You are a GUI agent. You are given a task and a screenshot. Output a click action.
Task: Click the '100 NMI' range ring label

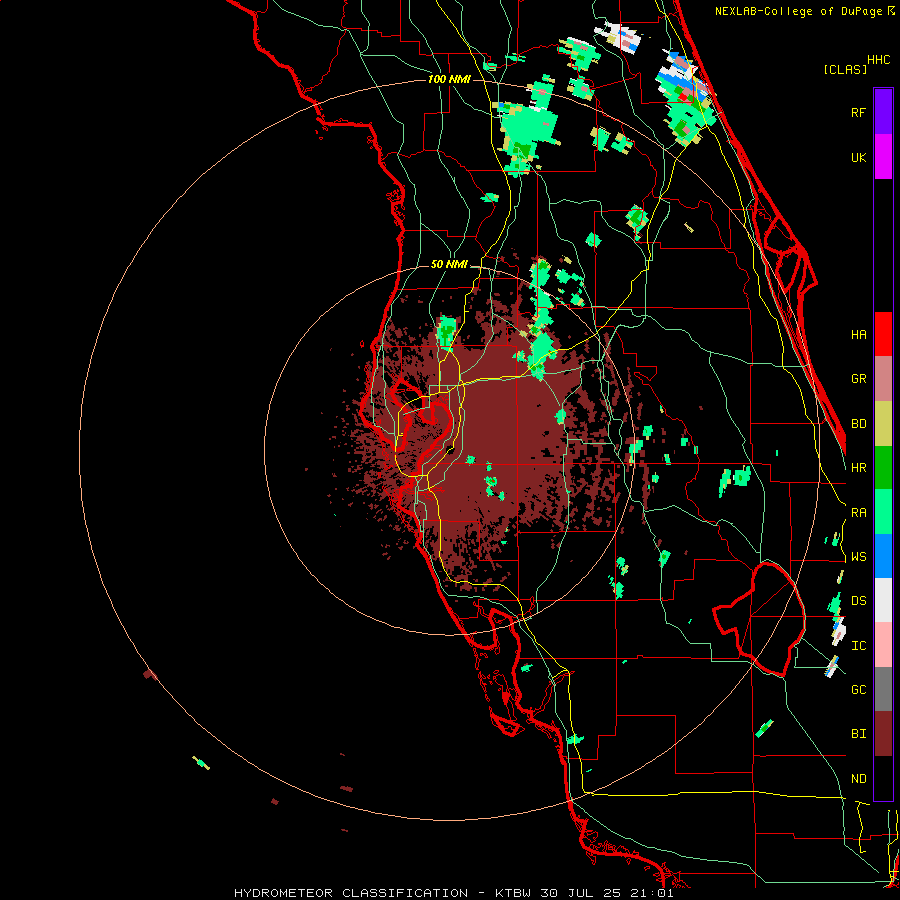(449, 79)
